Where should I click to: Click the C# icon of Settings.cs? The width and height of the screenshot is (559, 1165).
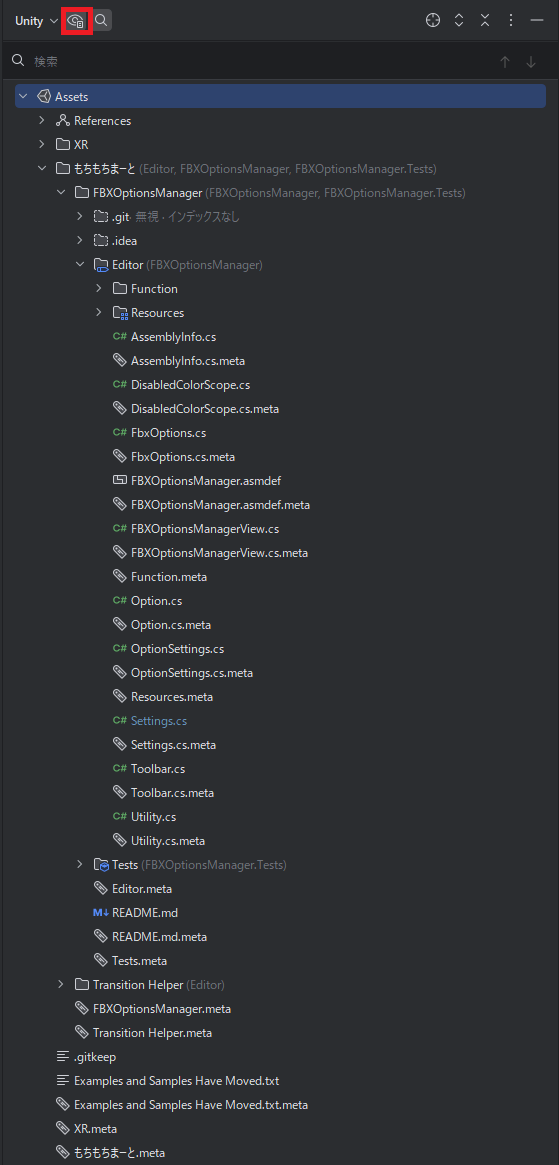120,721
